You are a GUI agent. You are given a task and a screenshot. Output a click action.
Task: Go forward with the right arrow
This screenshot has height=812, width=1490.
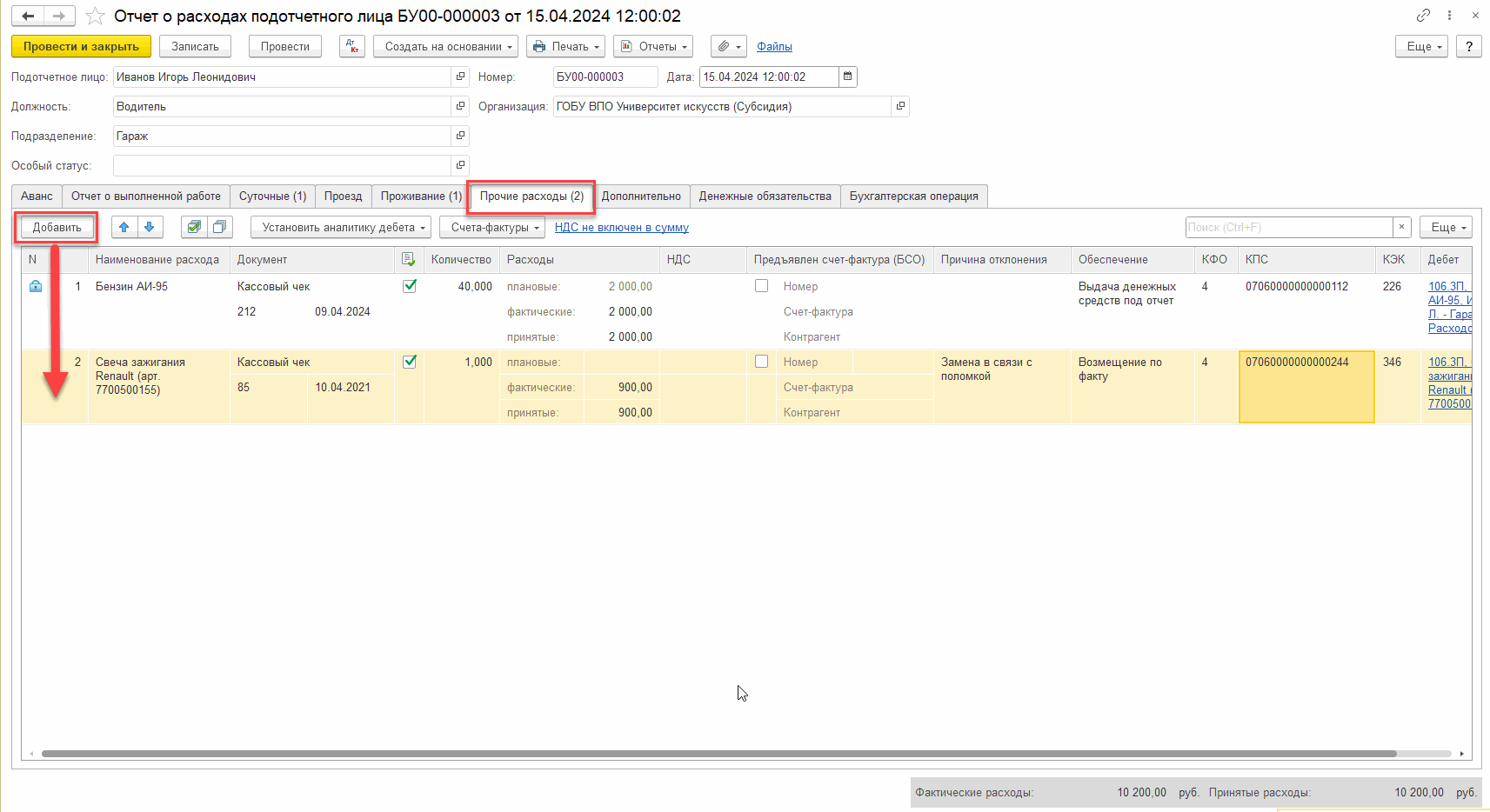tap(59, 16)
